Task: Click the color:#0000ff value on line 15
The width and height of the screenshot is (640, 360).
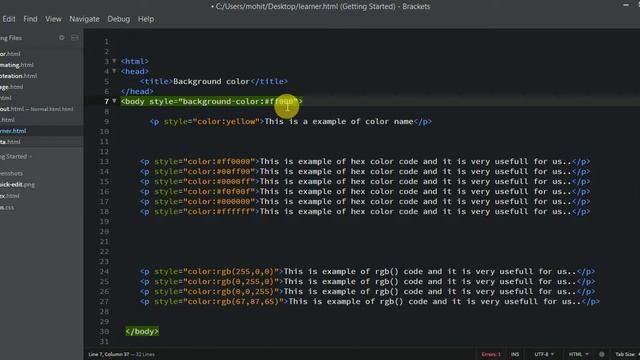Action: 219,181
